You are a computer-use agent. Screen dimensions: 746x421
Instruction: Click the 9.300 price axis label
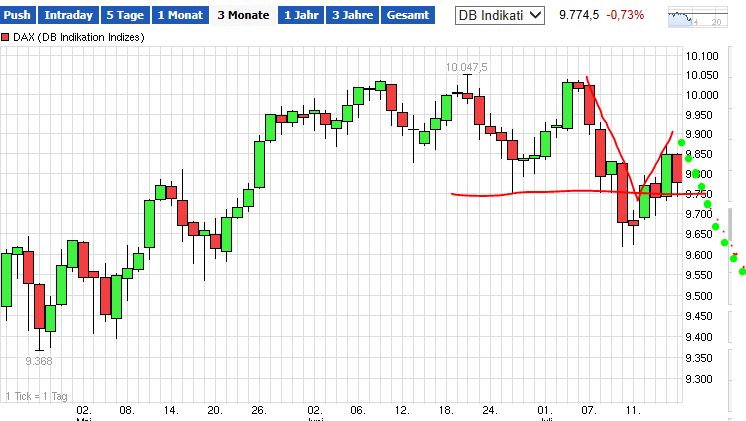click(x=699, y=379)
